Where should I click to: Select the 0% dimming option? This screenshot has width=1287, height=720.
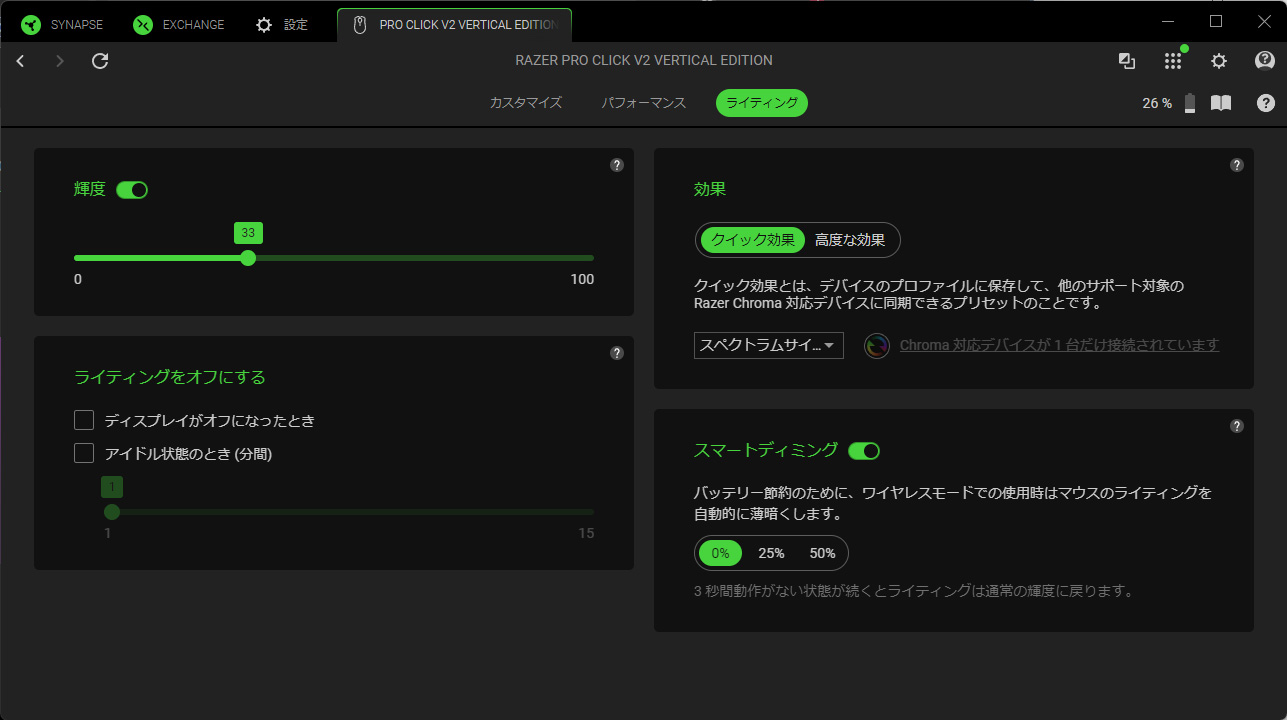click(x=720, y=553)
